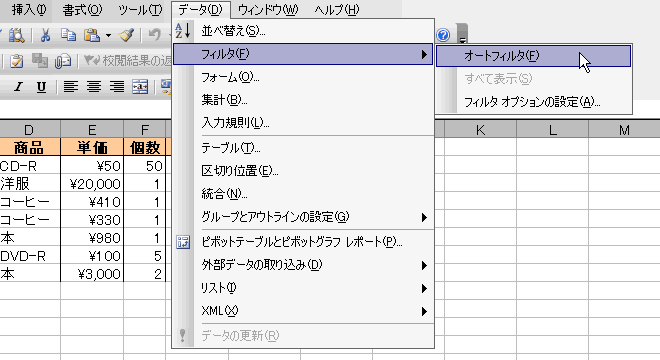Click the Merge and Center icon
This screenshot has height=360, width=660.
(x=140, y=87)
